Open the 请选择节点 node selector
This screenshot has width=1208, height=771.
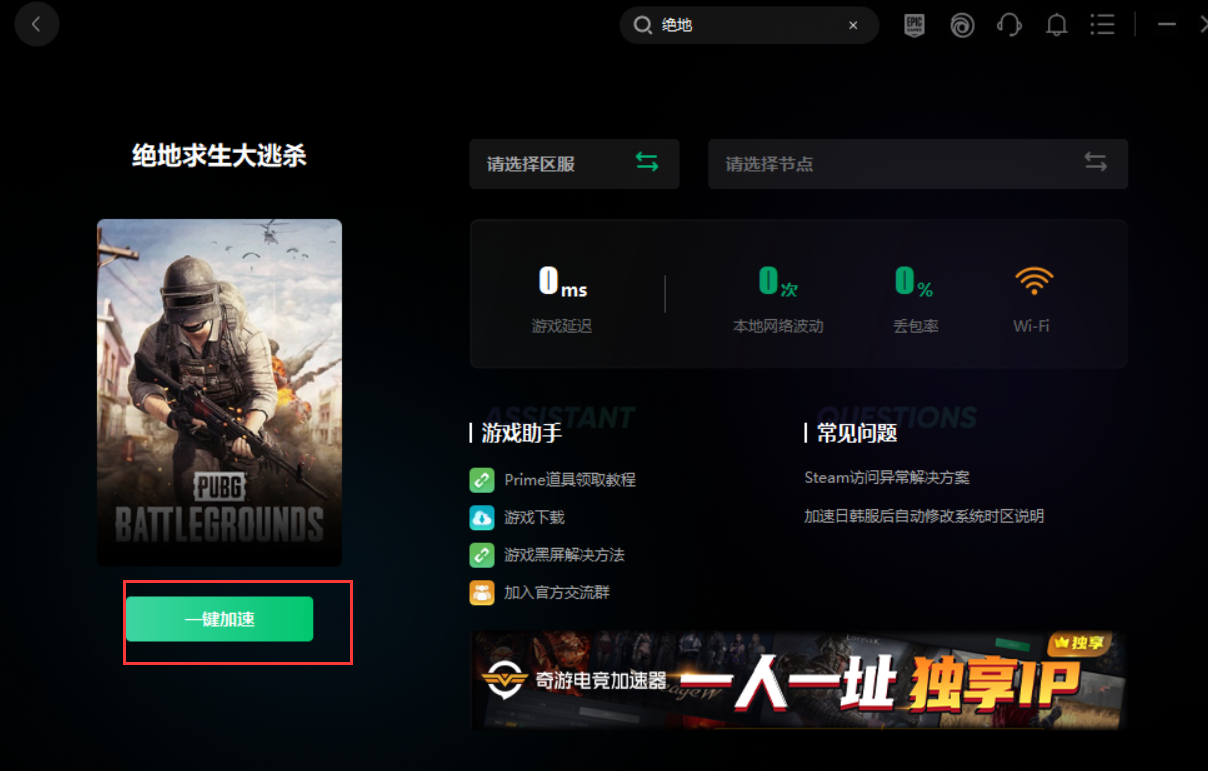917,164
